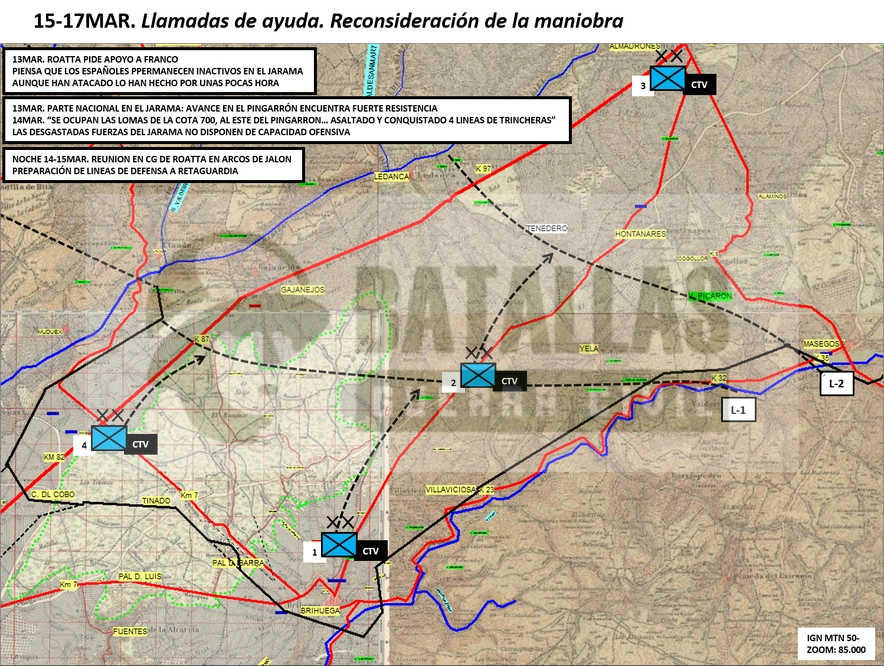Click the LEDANCA town label

[x=392, y=177]
